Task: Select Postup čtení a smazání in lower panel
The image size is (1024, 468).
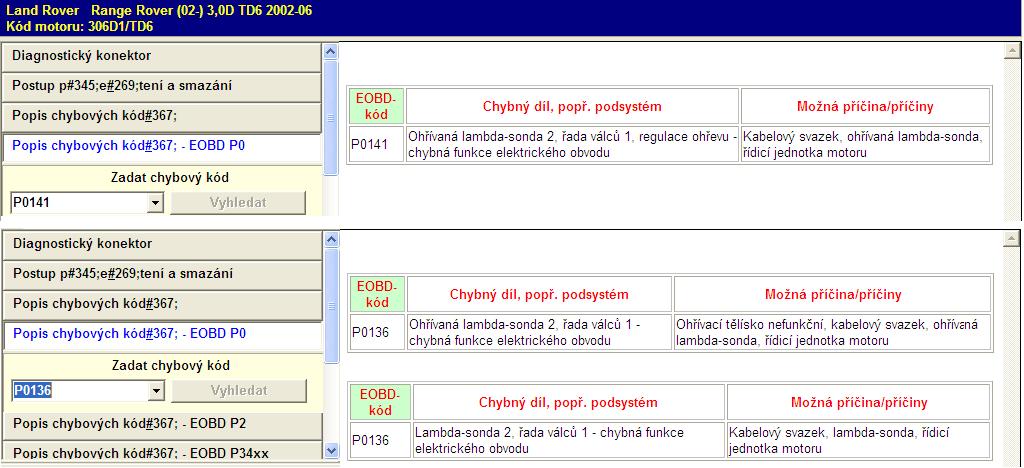Action: (x=162, y=273)
